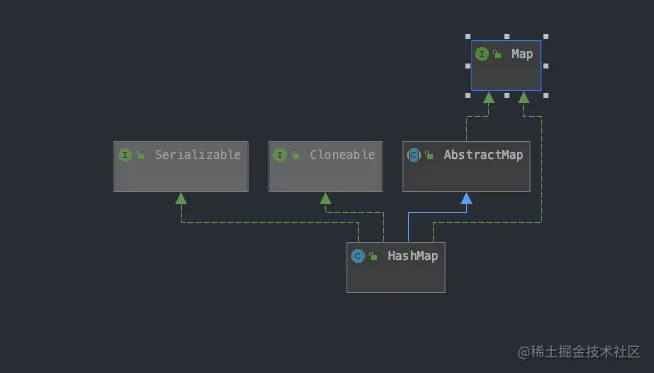
Task: Click the green lock icon beside Map
Action: [497, 54]
